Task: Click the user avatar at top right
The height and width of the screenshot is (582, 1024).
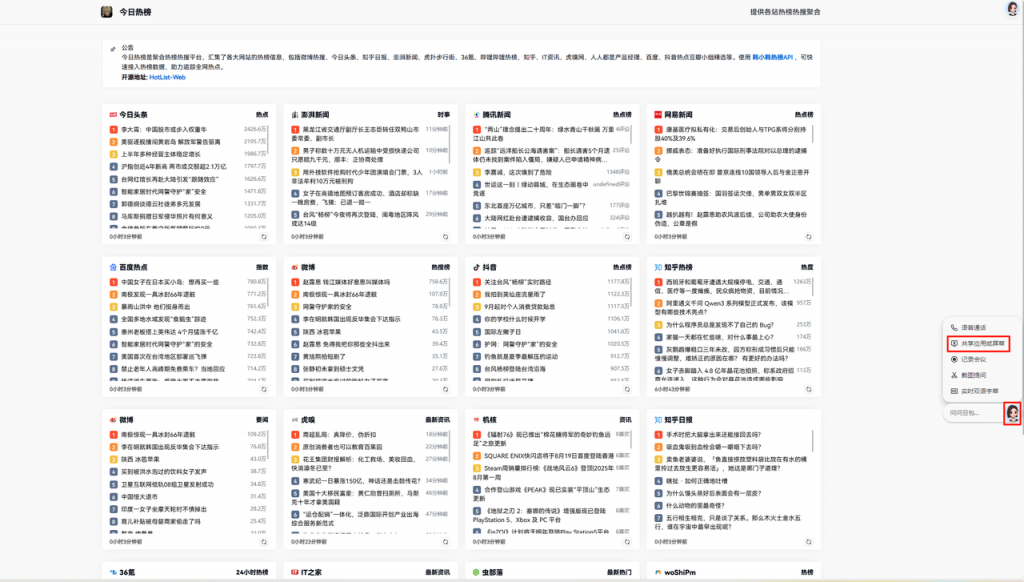Action: coord(1012,8)
